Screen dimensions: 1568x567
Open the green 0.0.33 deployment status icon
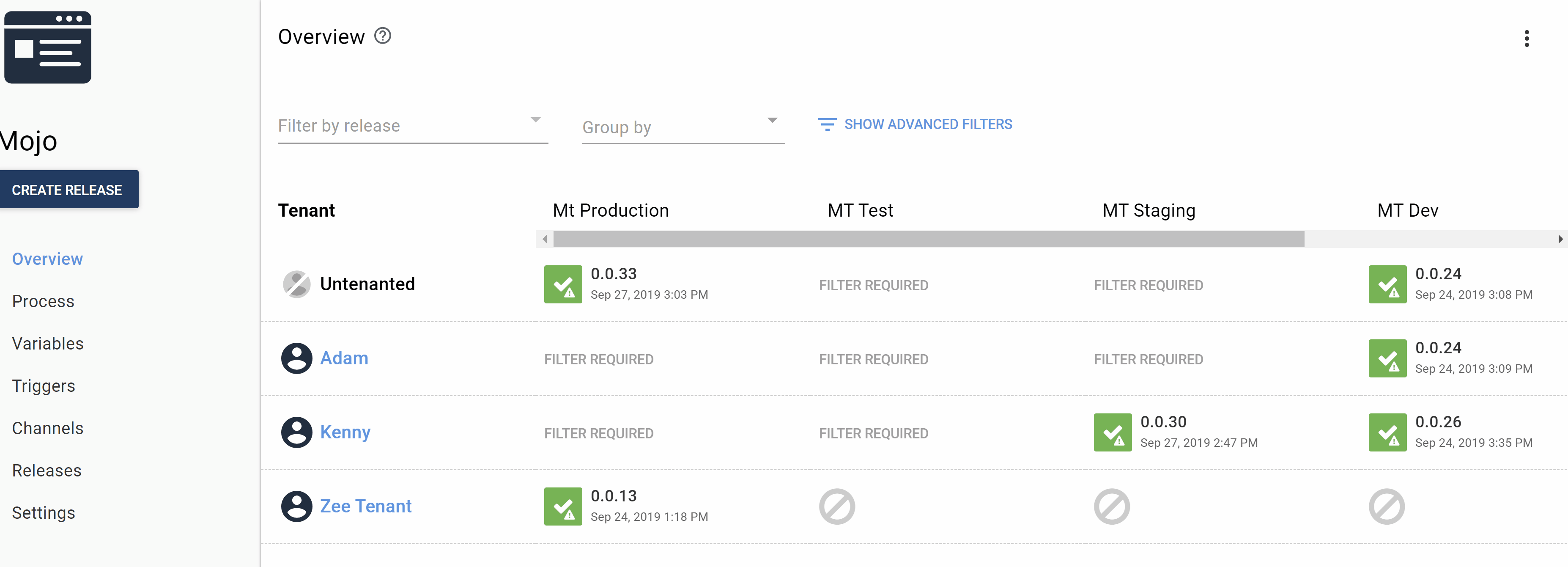pyautogui.click(x=563, y=284)
